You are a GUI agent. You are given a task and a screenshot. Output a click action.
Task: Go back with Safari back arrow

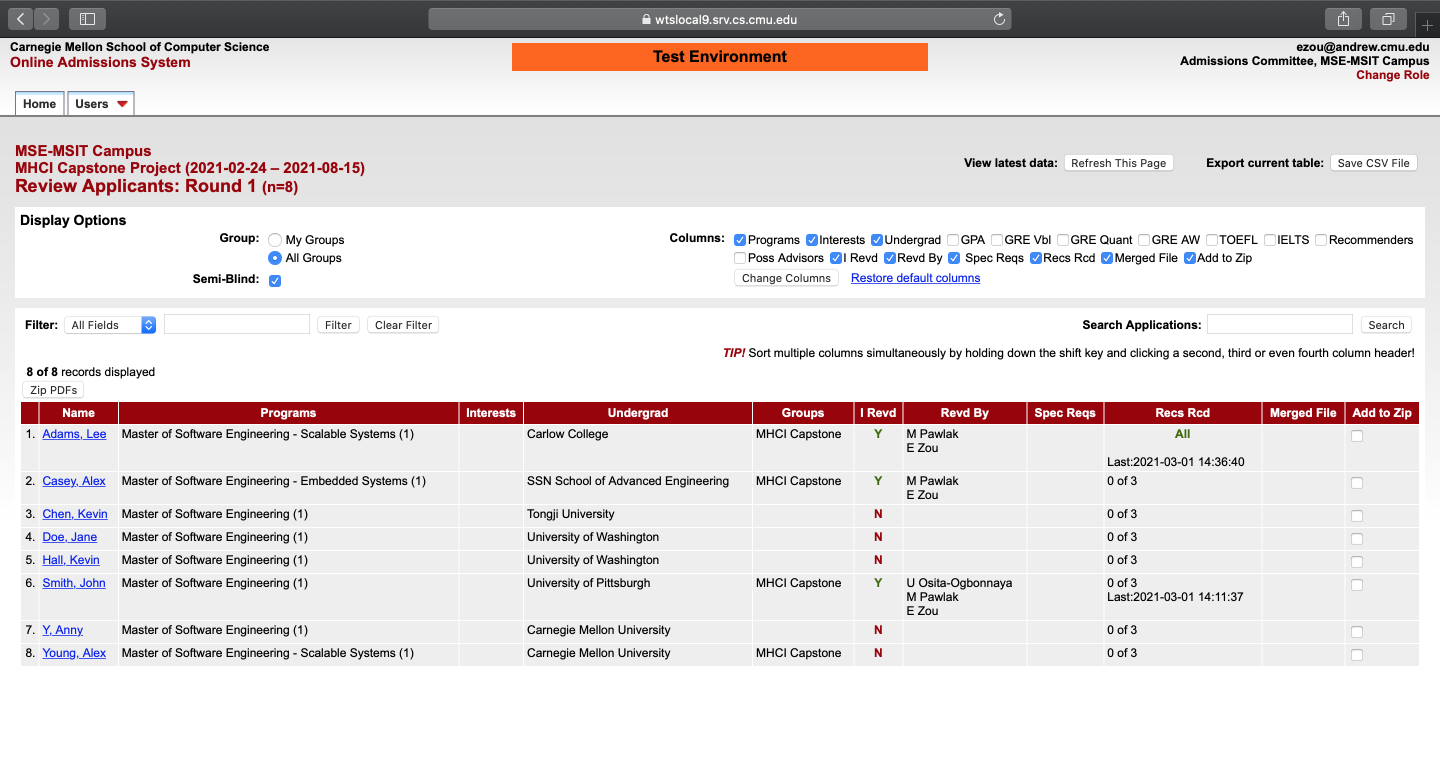coord(22,19)
